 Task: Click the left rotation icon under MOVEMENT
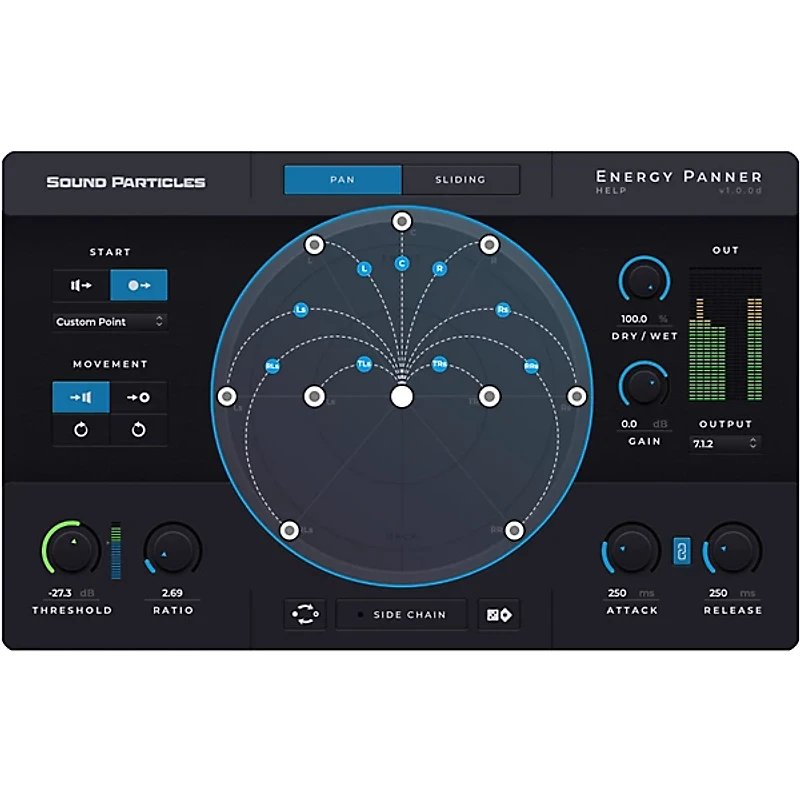point(78,430)
